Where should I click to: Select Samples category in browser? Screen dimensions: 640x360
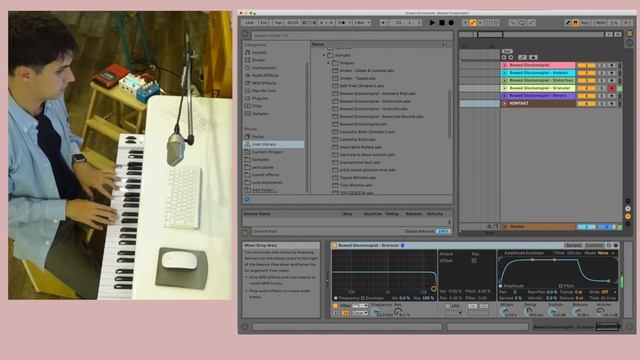coord(260,113)
